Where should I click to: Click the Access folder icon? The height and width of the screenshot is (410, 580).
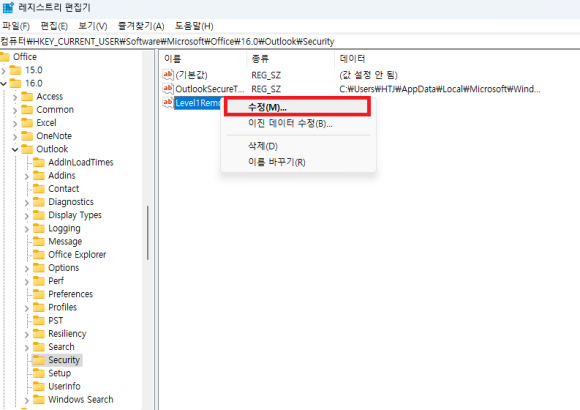27,97
